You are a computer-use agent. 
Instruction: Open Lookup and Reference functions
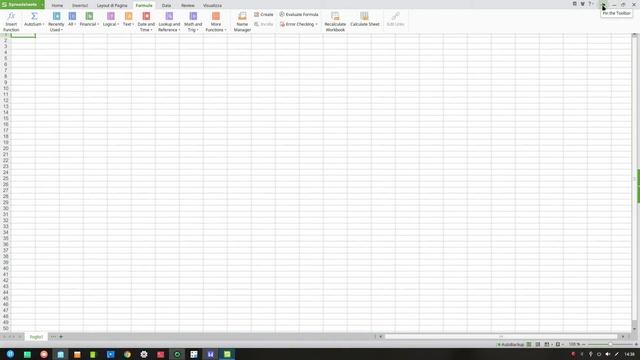pyautogui.click(x=169, y=22)
